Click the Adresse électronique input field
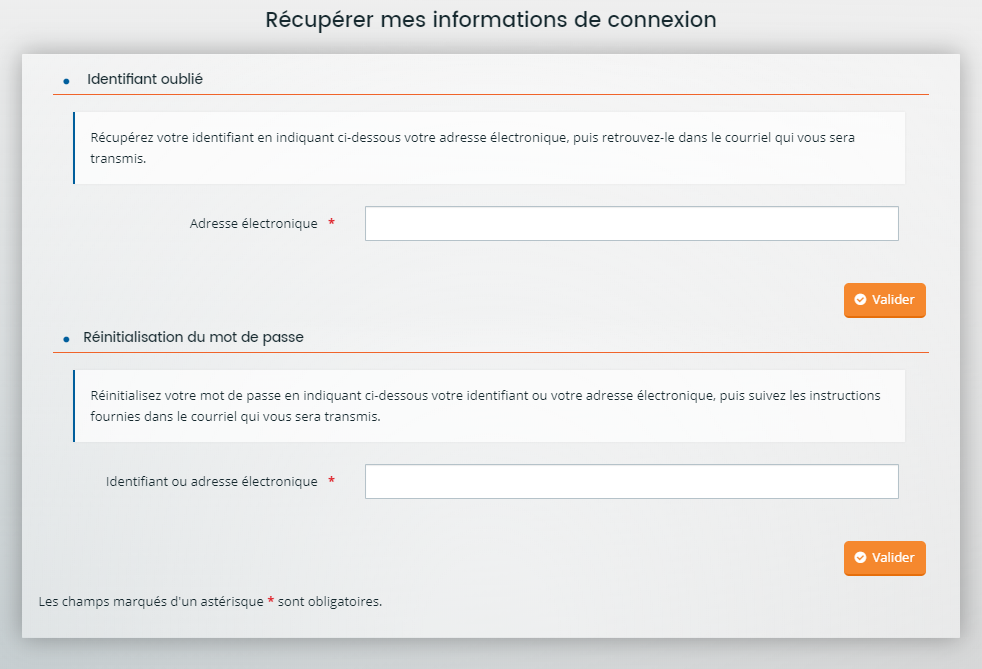 point(631,224)
